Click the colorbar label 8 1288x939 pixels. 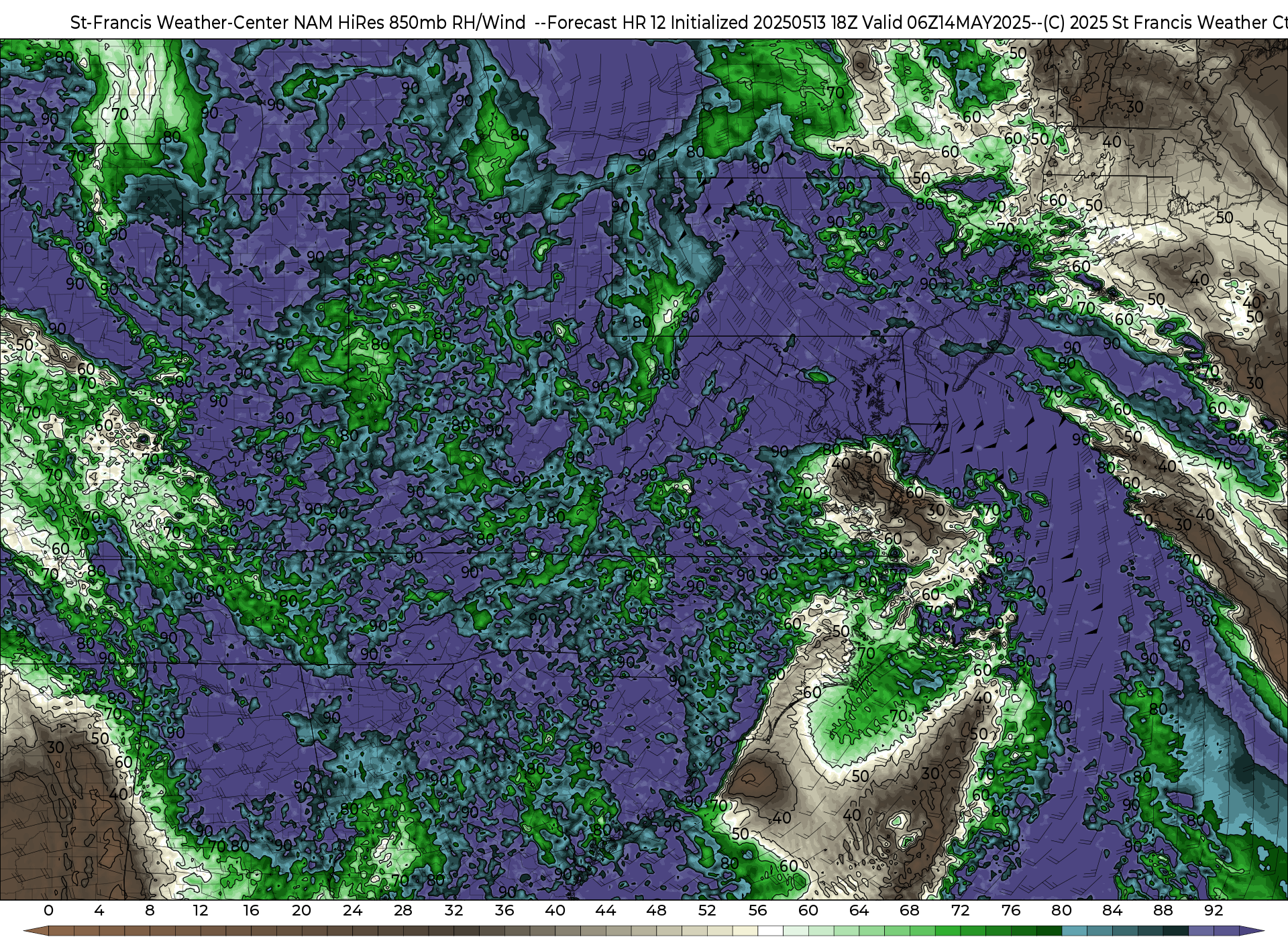tap(150, 911)
